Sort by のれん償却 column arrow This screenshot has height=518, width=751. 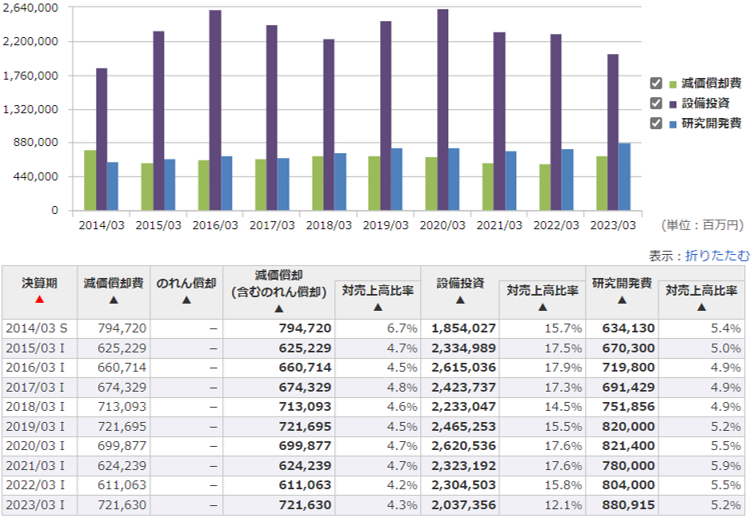point(187,299)
